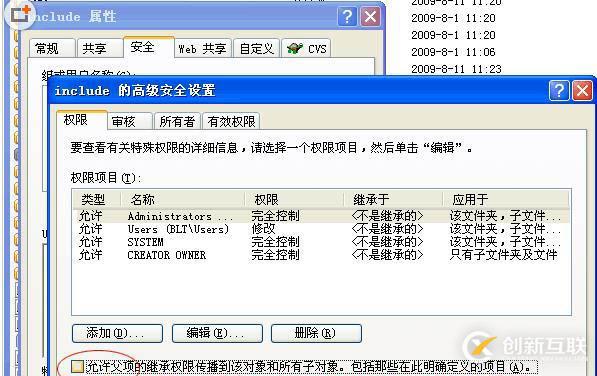597x376 pixels.
Task: Sort permission entries by 类型 column
Action: click(x=97, y=199)
